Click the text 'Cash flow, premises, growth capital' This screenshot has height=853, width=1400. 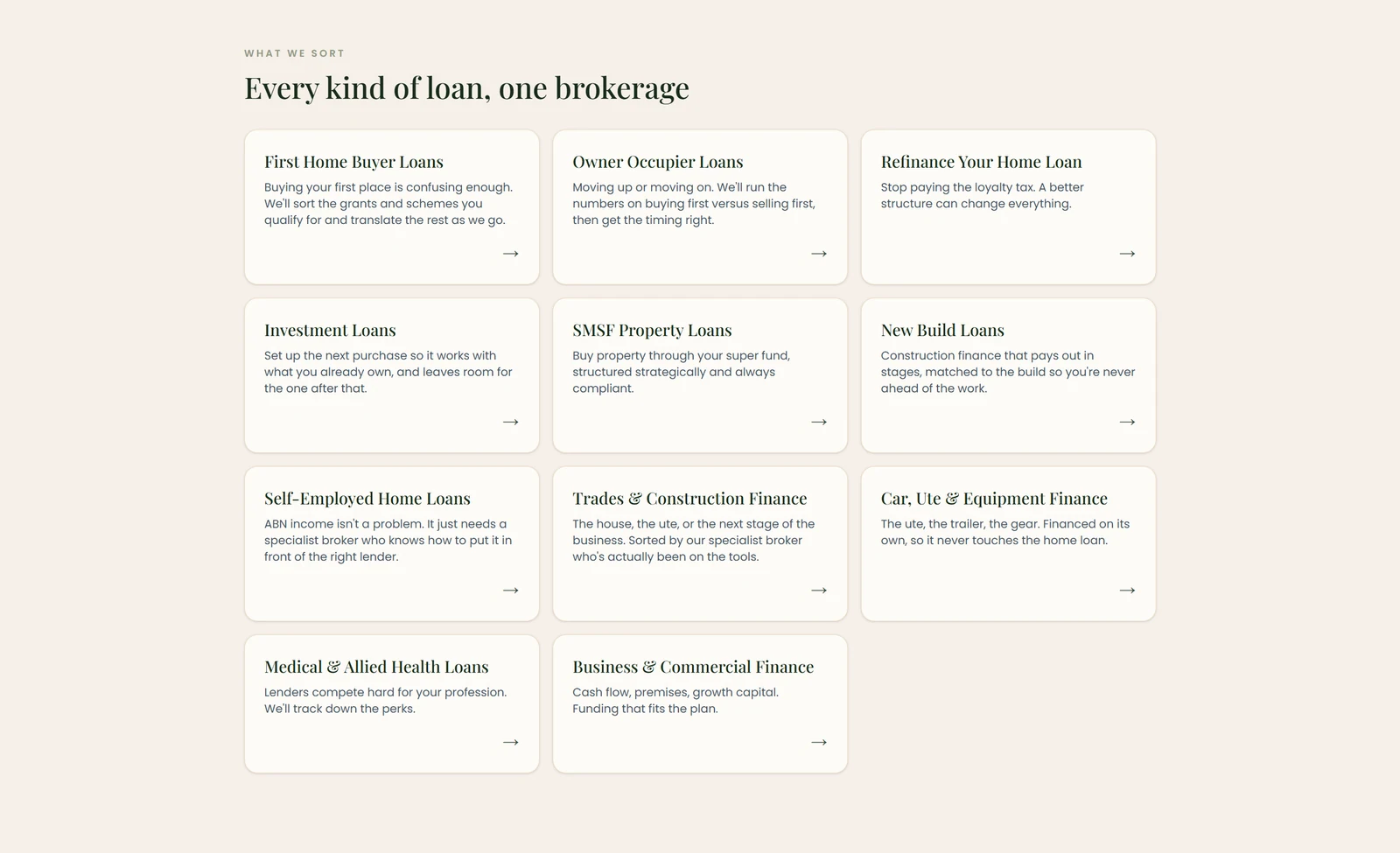click(675, 692)
